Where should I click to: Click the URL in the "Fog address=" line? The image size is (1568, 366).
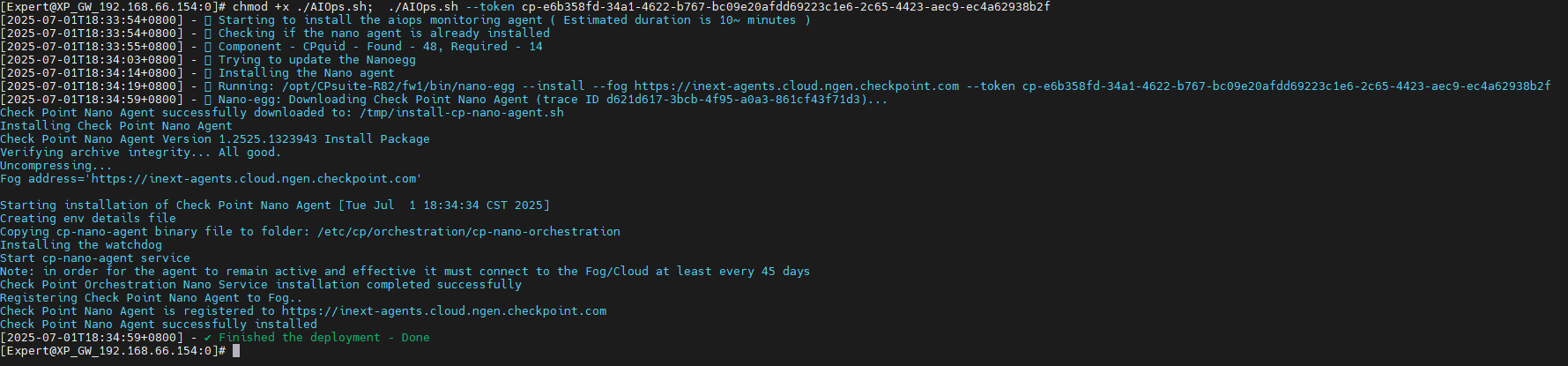click(x=256, y=179)
